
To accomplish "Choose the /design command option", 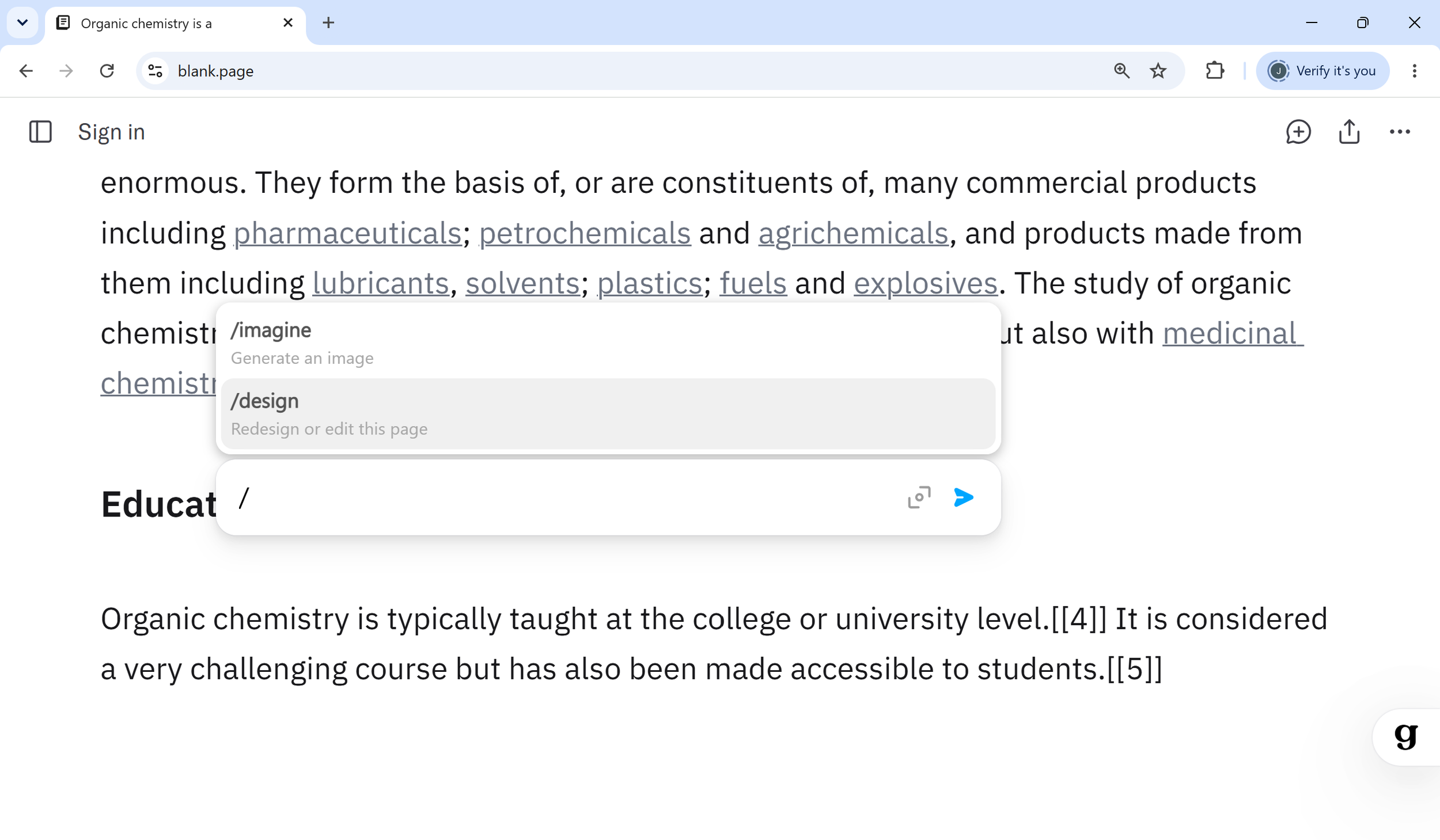I will pos(608,414).
